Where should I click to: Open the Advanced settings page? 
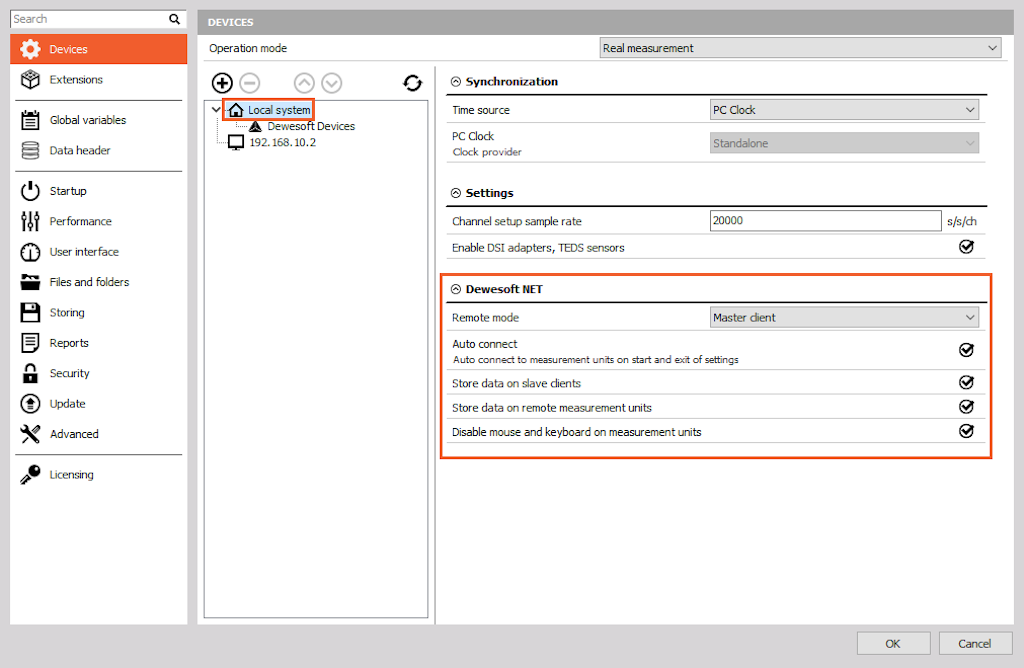tap(99, 434)
